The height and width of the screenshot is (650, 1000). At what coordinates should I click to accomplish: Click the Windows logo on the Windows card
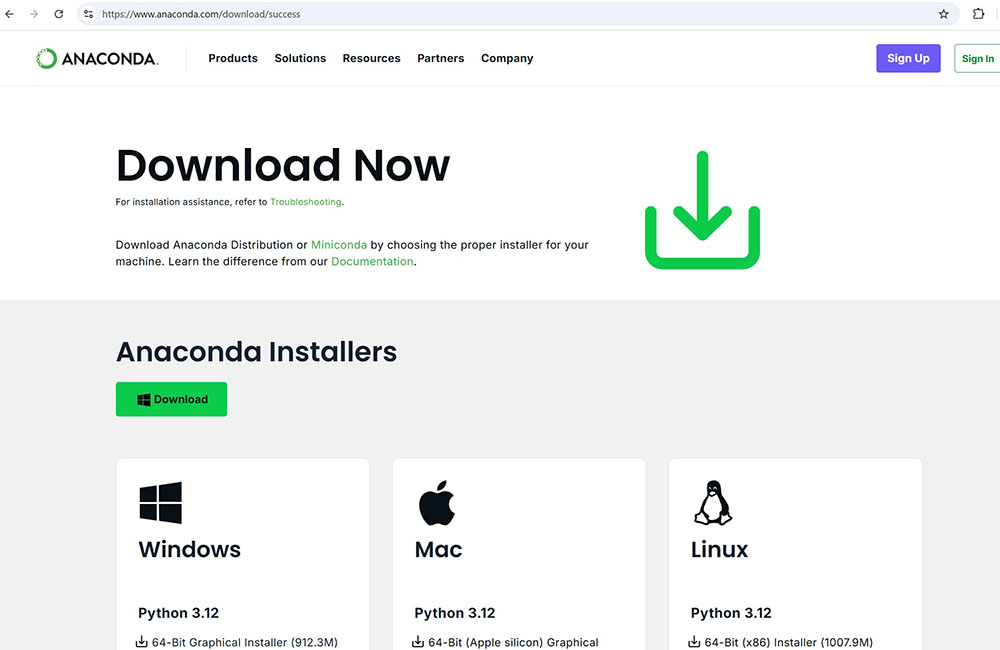pyautogui.click(x=161, y=503)
